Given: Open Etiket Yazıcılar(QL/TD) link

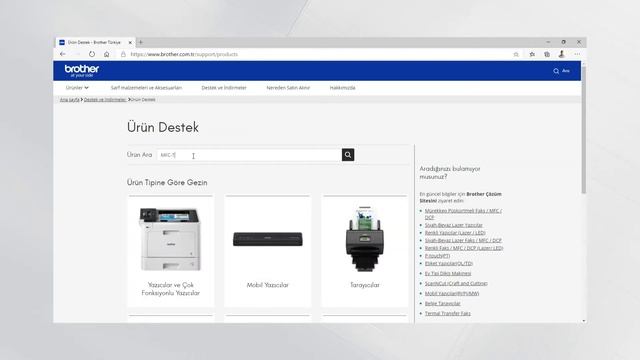Looking at the screenshot, I should (449, 264).
